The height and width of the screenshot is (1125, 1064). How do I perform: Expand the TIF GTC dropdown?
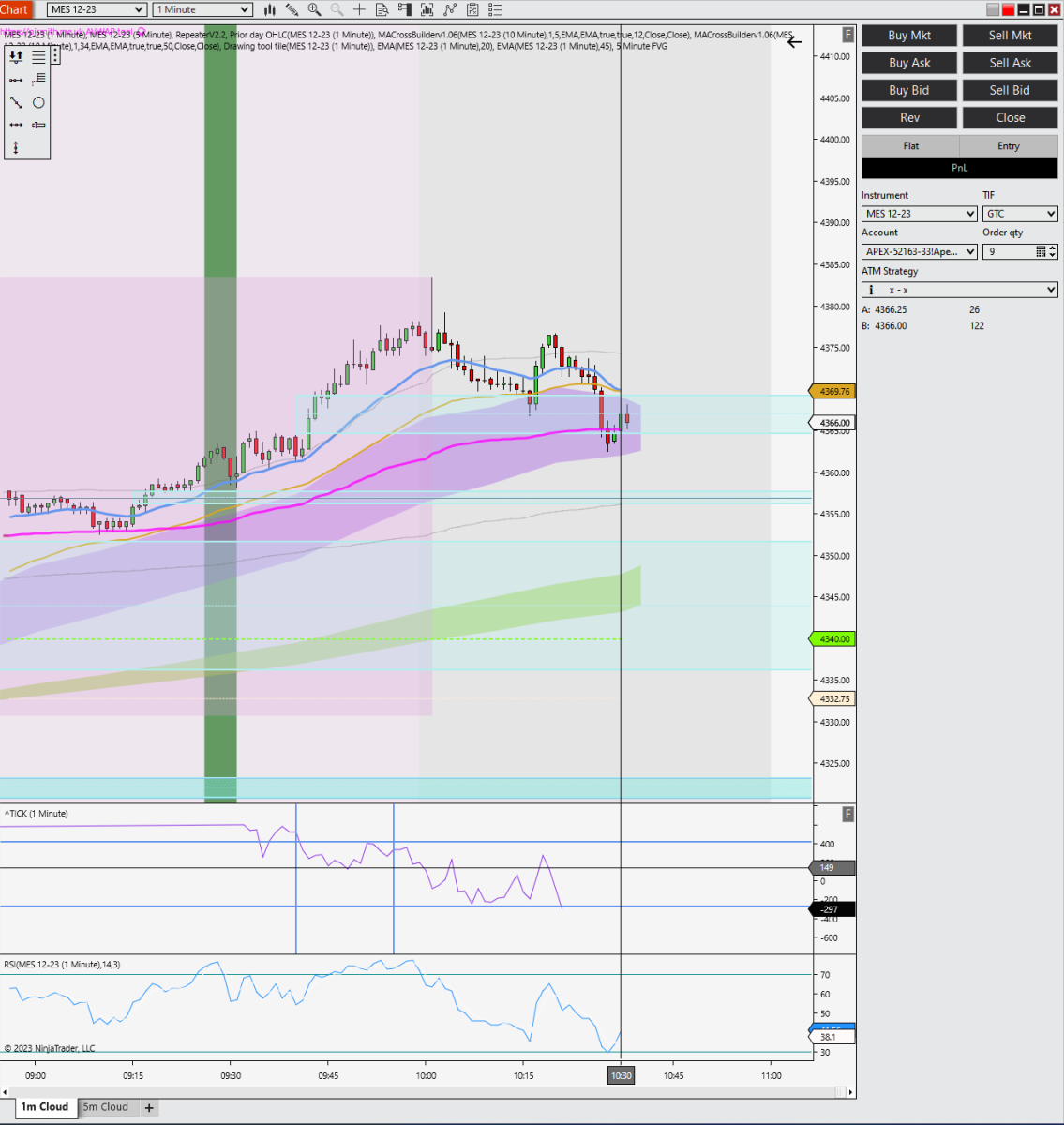coord(1020,214)
